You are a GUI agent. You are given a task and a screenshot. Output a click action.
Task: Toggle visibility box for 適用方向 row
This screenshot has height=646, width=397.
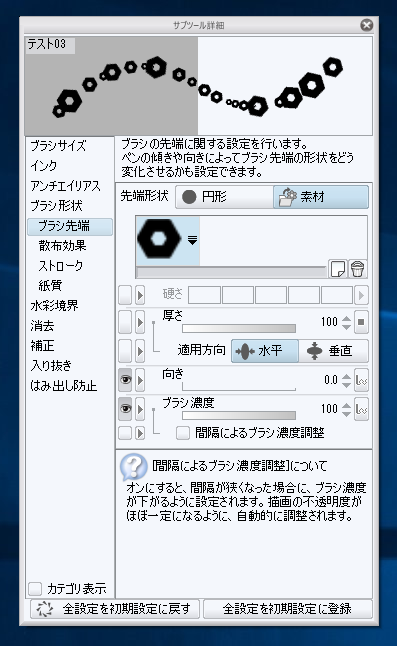coord(125,351)
